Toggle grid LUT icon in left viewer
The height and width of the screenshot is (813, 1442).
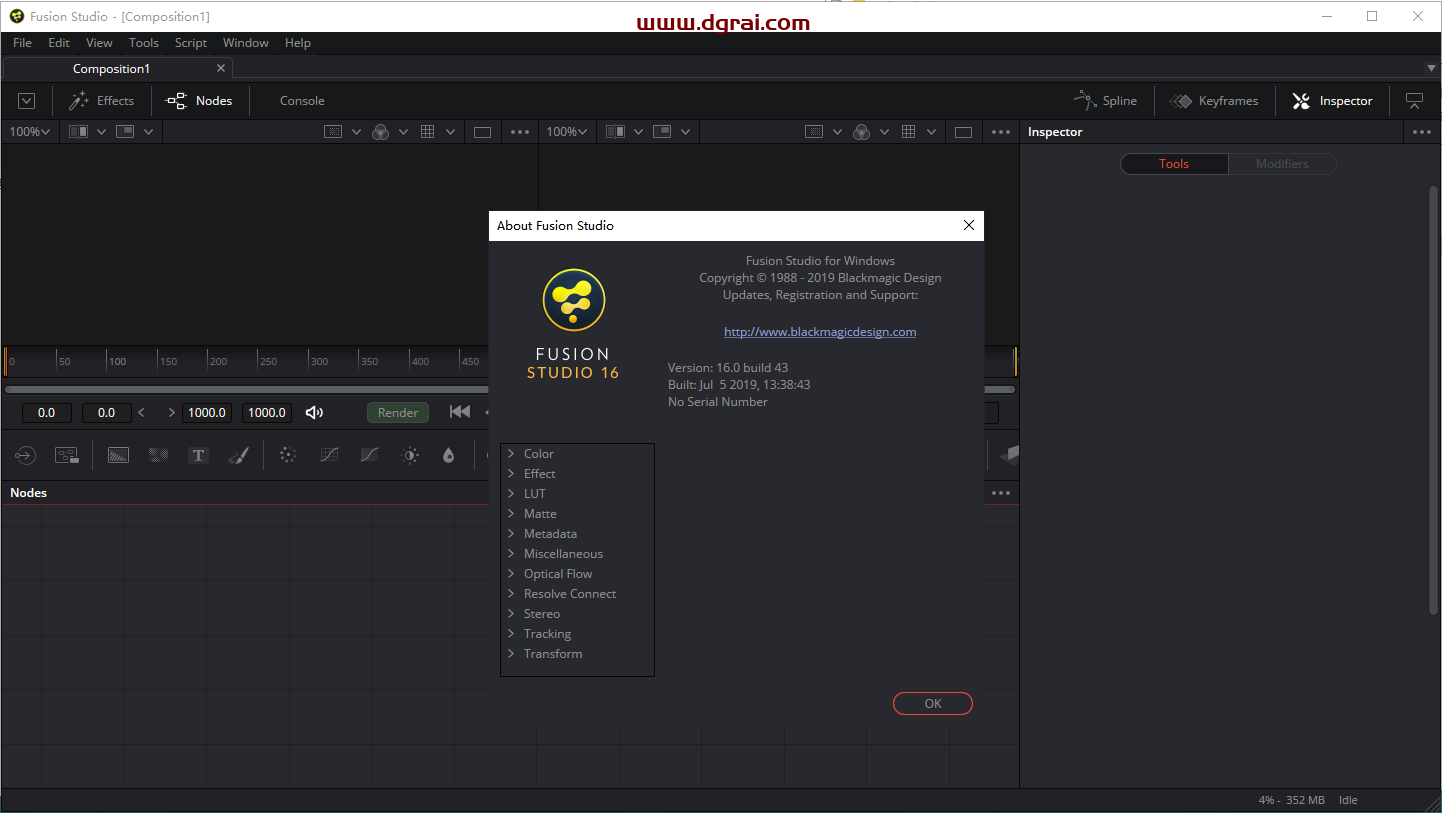[x=427, y=132]
